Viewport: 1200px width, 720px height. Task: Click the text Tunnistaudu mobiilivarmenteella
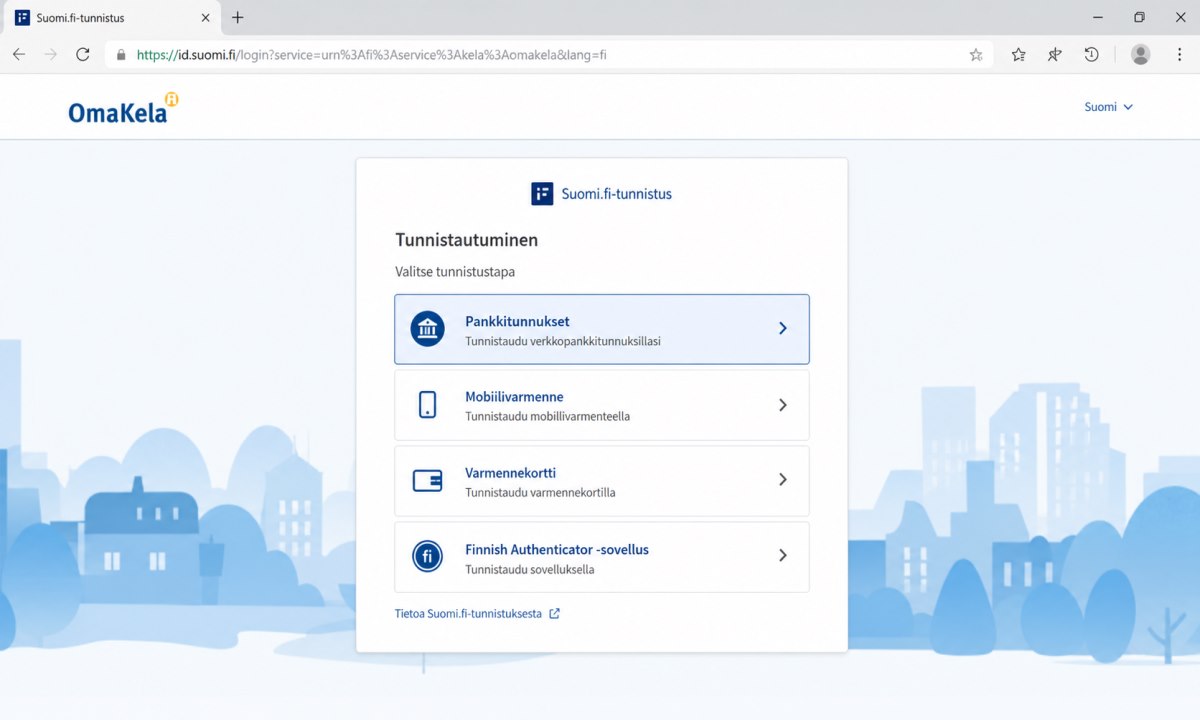tap(548, 417)
